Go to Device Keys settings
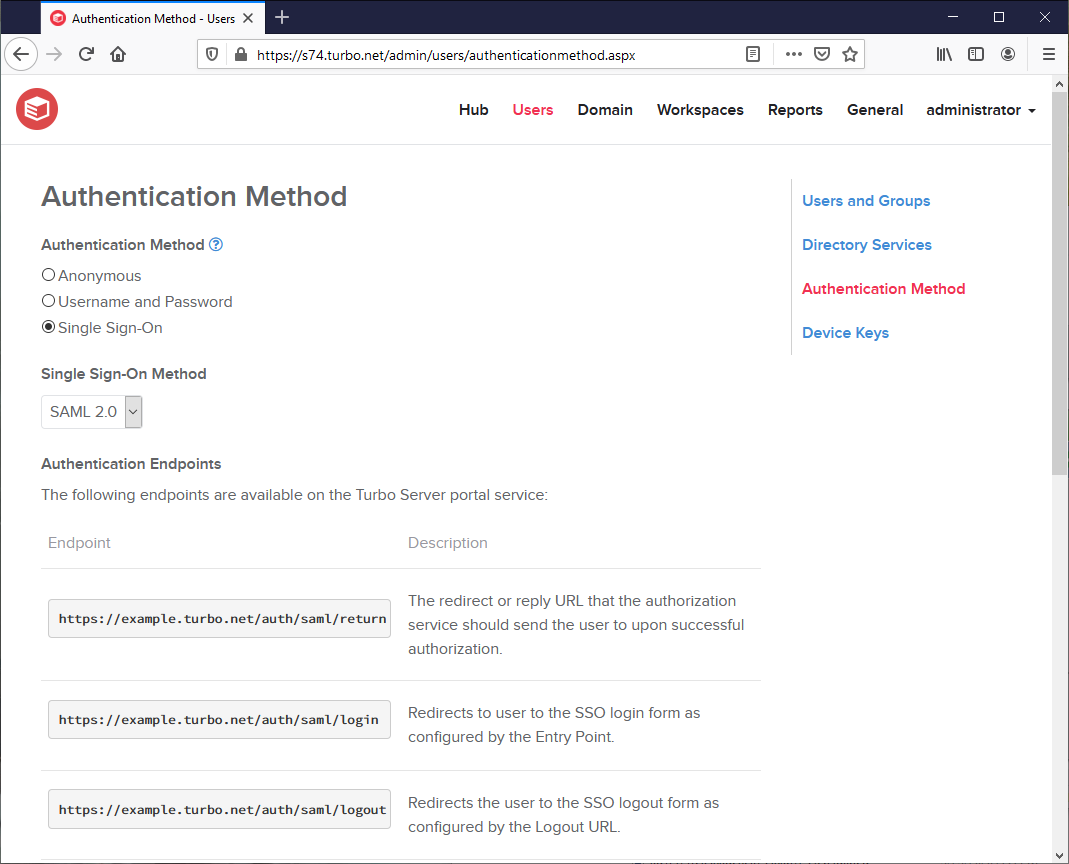1069x864 pixels. (845, 332)
